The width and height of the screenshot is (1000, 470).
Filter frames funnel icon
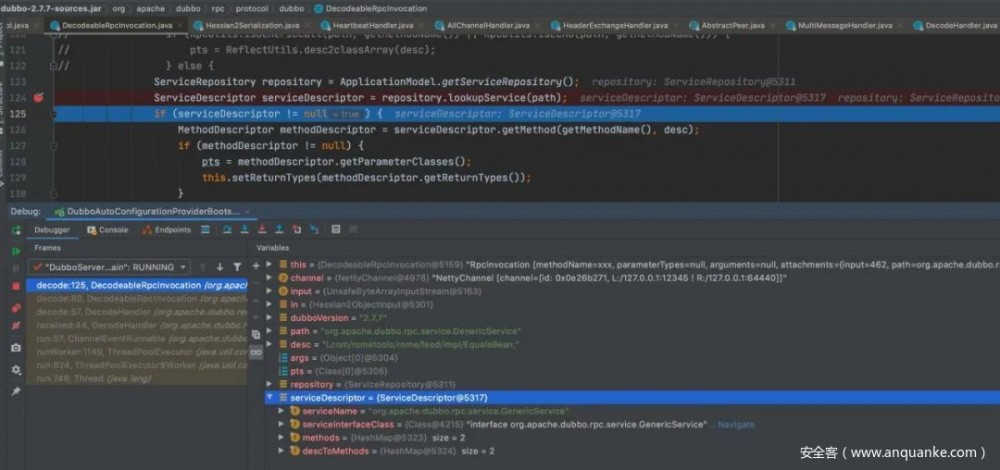[x=237, y=267]
